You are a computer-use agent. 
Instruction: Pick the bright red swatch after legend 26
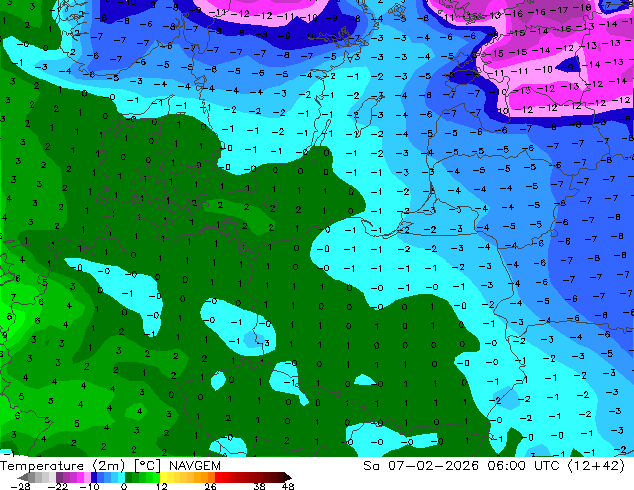pos(218,477)
